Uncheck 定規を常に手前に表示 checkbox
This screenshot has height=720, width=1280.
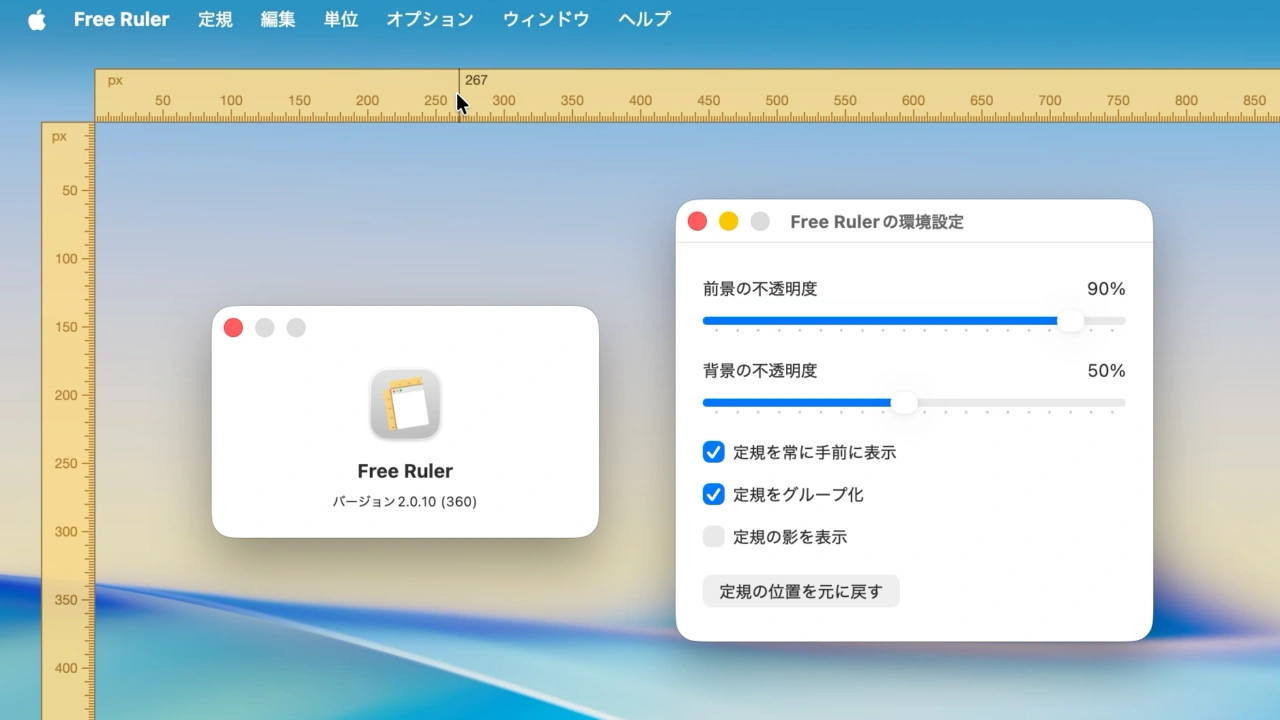click(713, 452)
